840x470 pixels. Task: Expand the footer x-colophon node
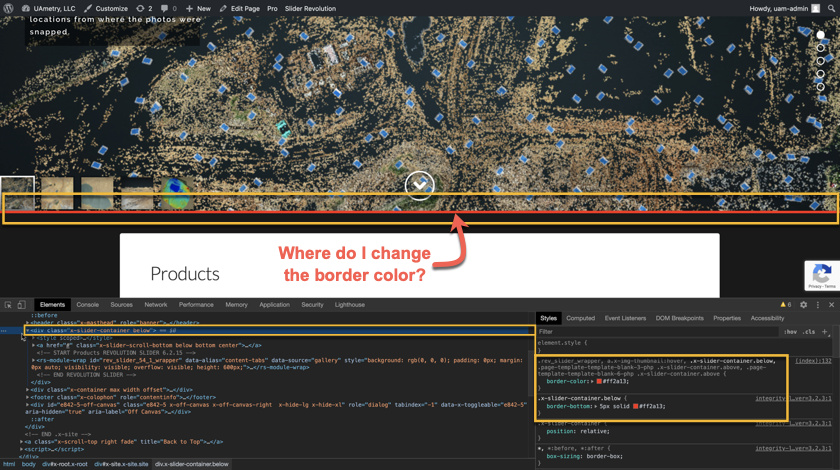[x=27, y=397]
